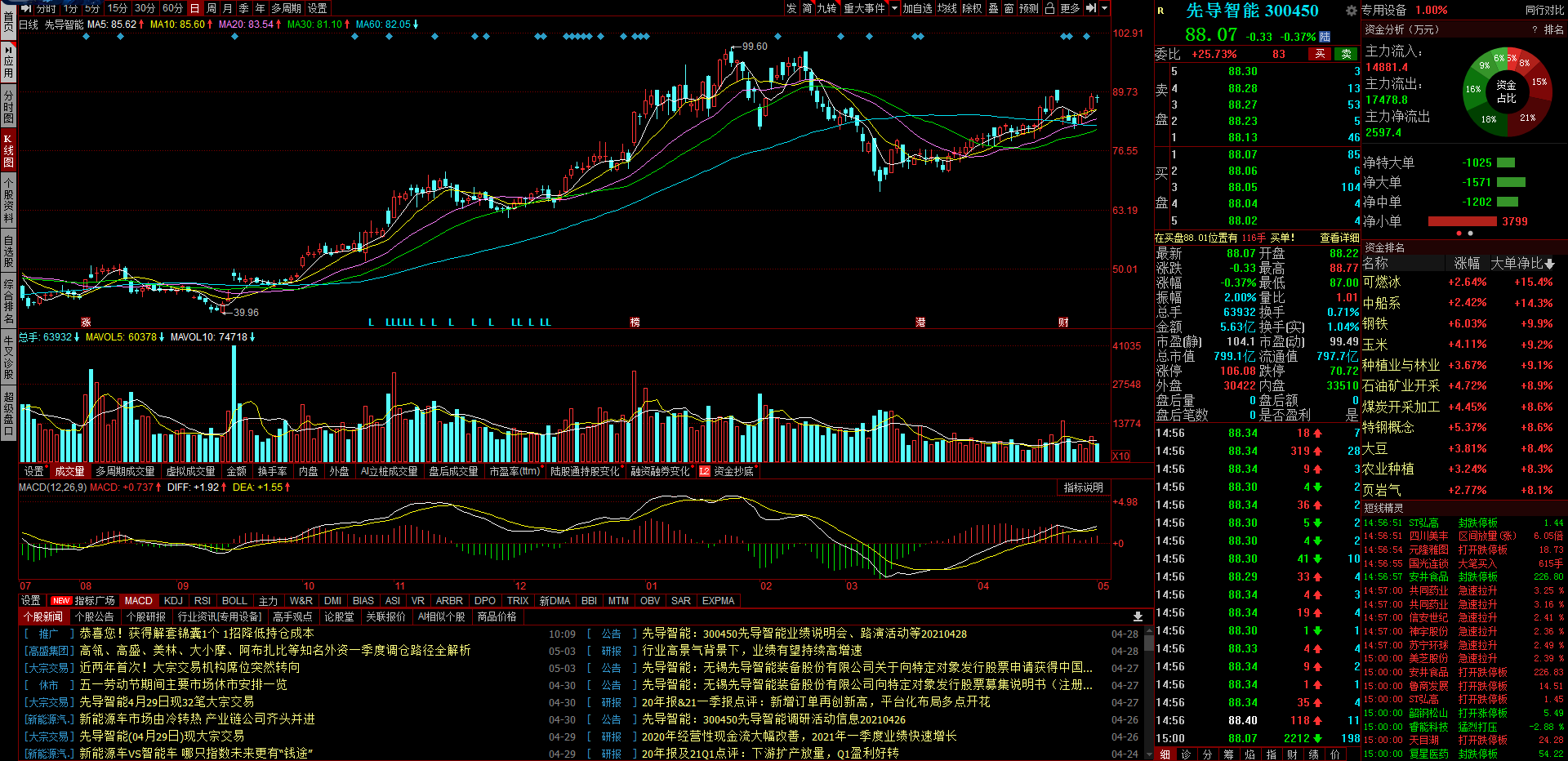The width and height of the screenshot is (1568, 761).
Task: Open the 多周期 multi-period selector
Action: (x=286, y=8)
